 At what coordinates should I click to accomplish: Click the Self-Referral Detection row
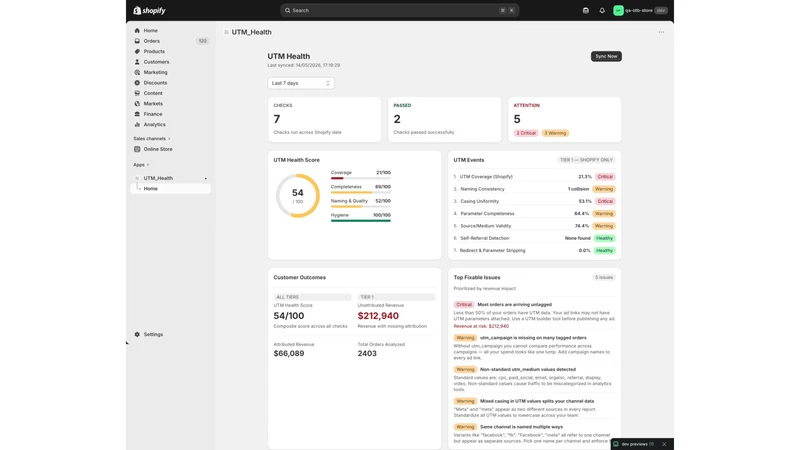534,238
